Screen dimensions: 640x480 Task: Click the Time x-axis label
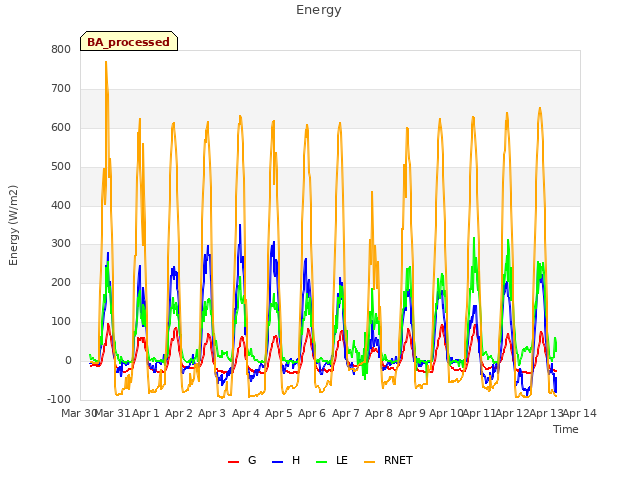point(566,429)
